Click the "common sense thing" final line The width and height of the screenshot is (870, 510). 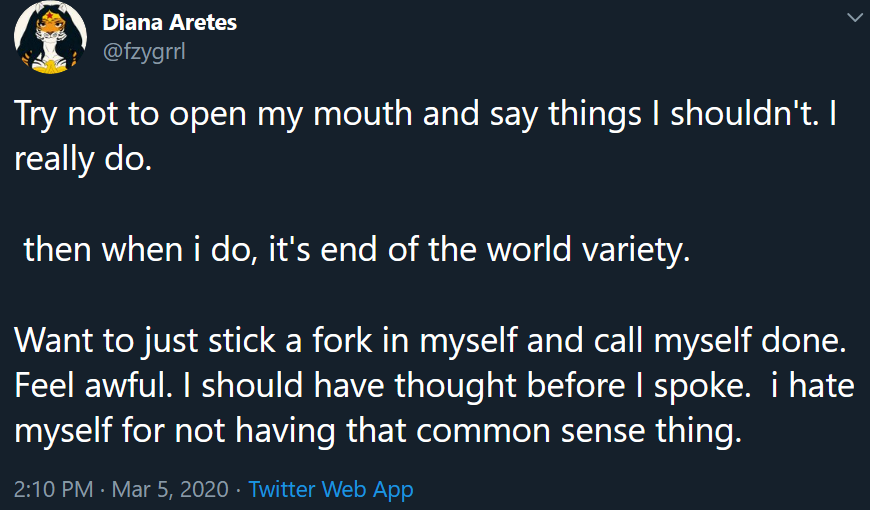click(x=378, y=431)
